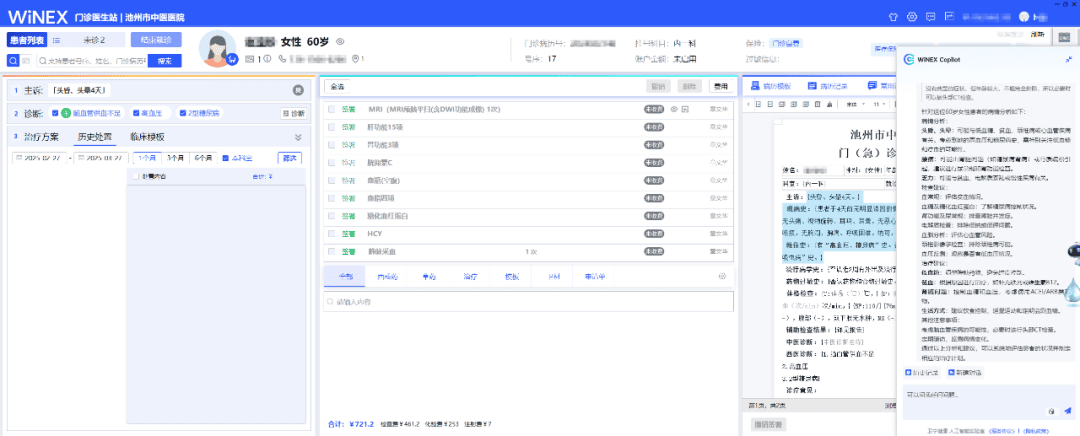
Task: Click the settings gear in order tabs row
Action: [722, 275]
